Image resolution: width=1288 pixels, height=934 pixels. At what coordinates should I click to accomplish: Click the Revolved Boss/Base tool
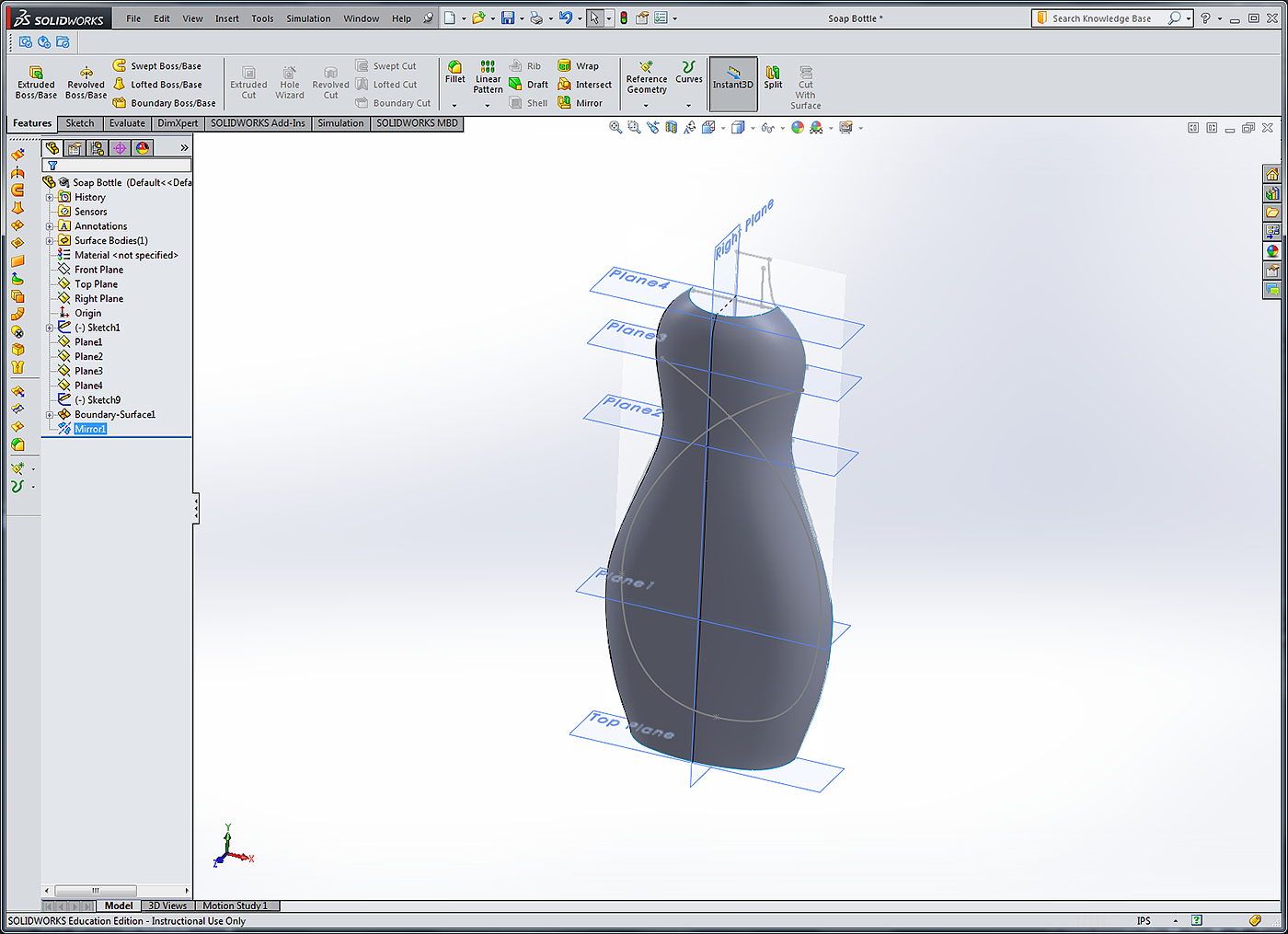pyautogui.click(x=86, y=82)
